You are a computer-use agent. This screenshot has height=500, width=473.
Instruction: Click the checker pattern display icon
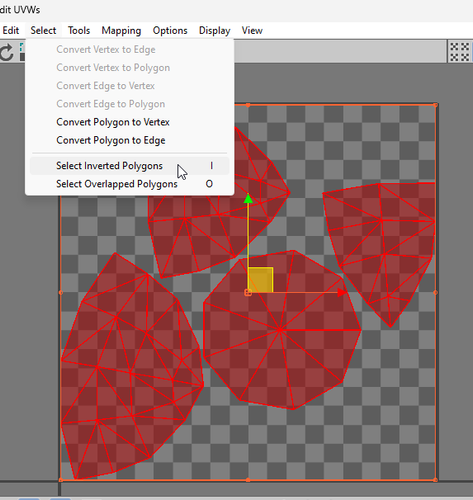[x=460, y=52]
